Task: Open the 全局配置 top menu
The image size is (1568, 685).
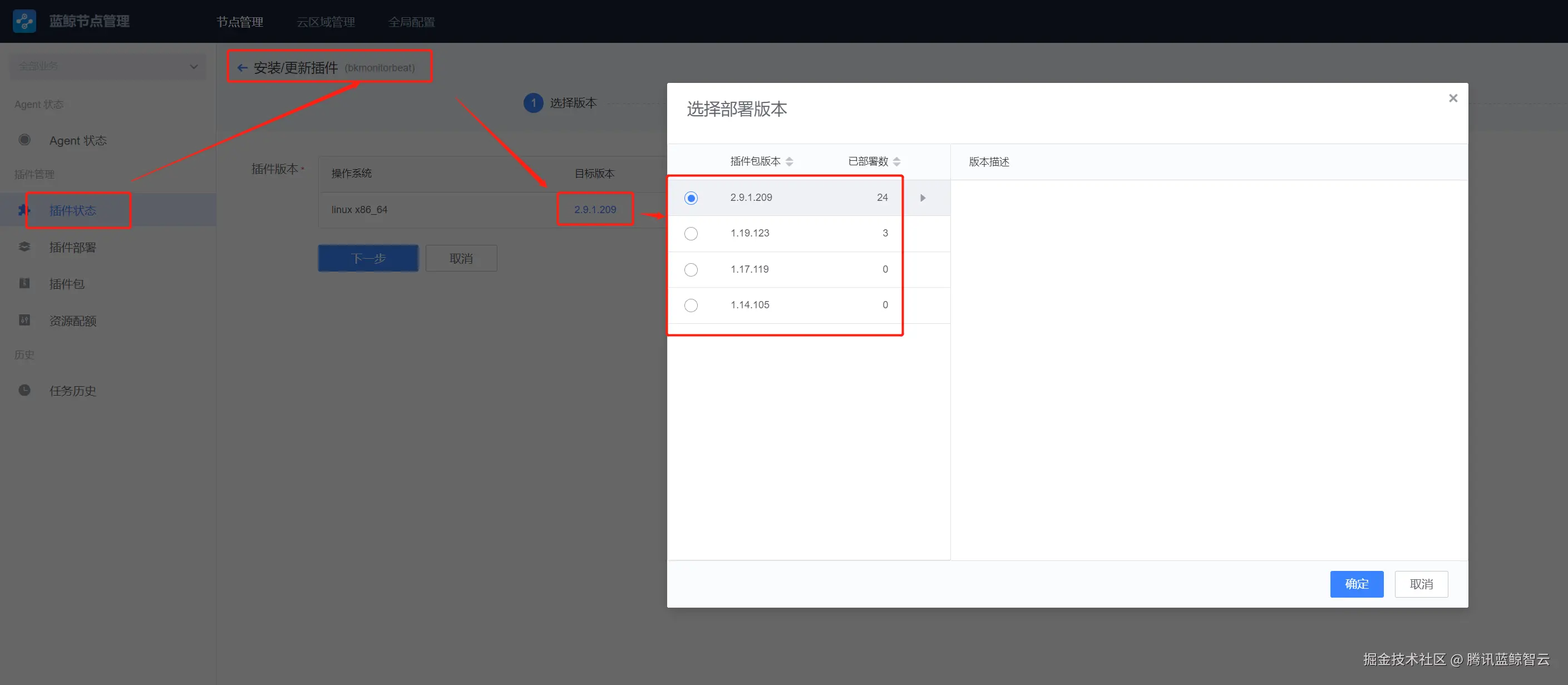Action: [x=412, y=22]
